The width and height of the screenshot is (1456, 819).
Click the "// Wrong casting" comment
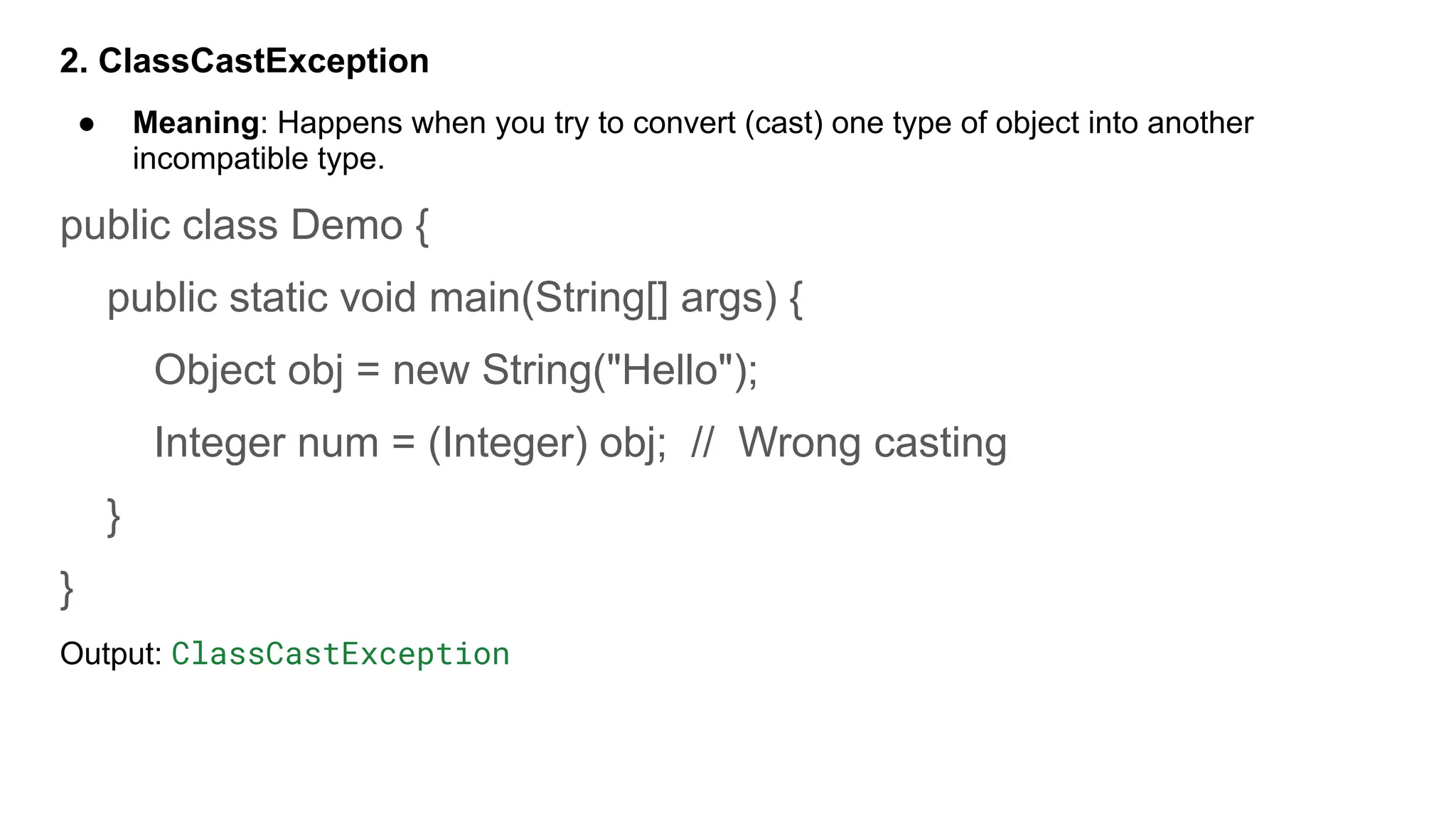848,443
